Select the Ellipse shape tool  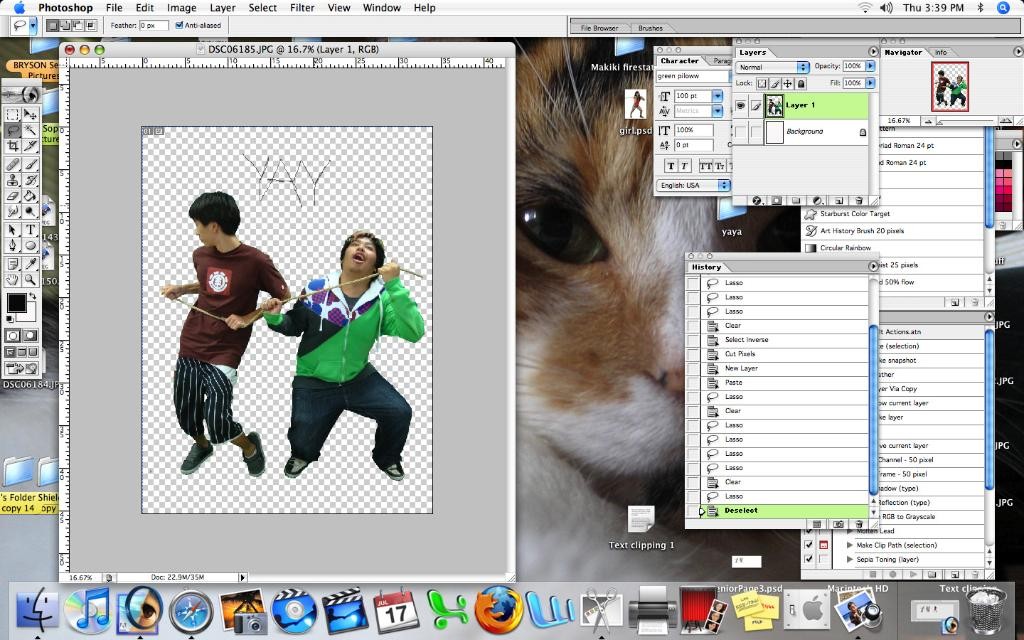tap(30, 246)
